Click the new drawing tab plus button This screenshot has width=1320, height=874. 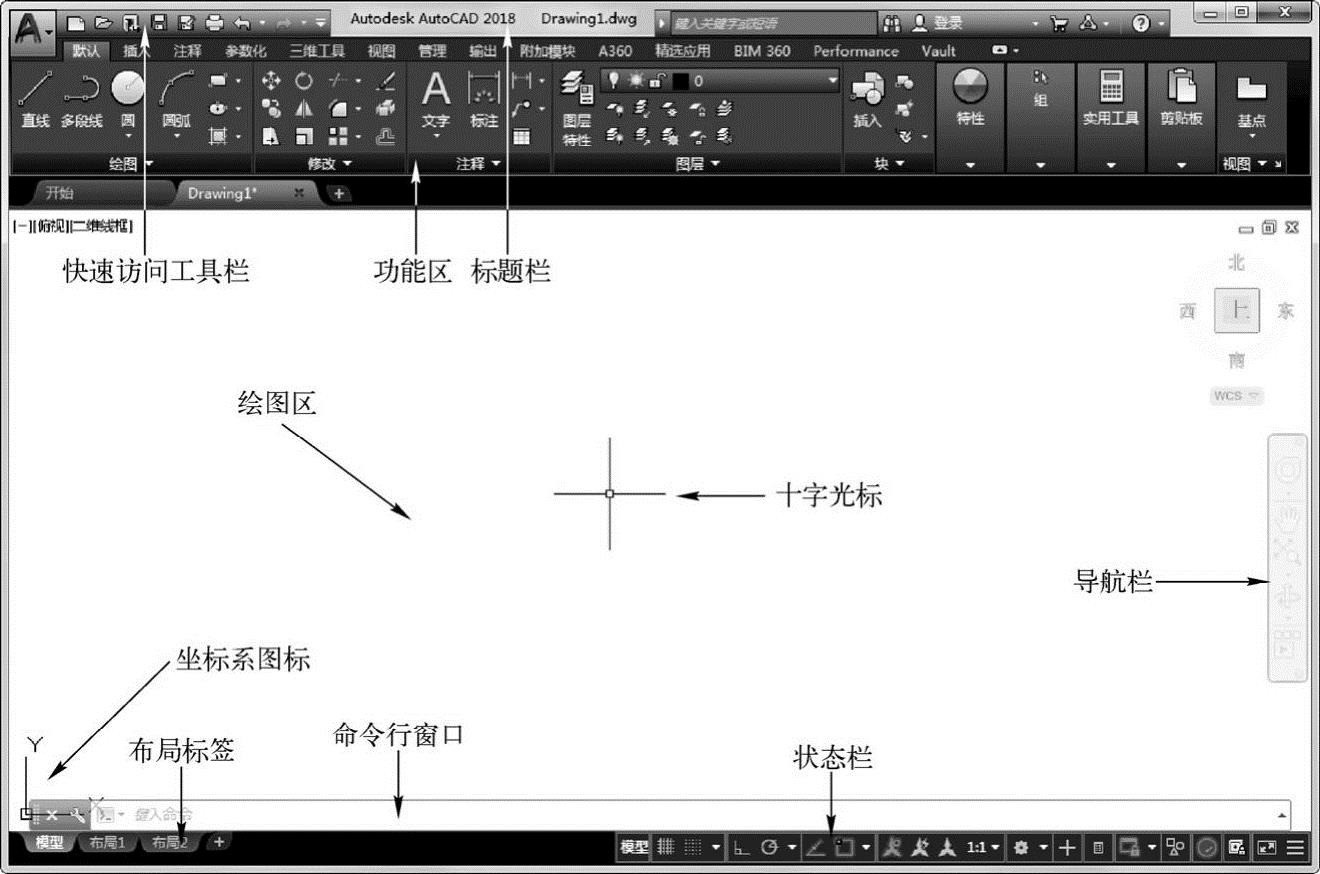click(x=338, y=193)
